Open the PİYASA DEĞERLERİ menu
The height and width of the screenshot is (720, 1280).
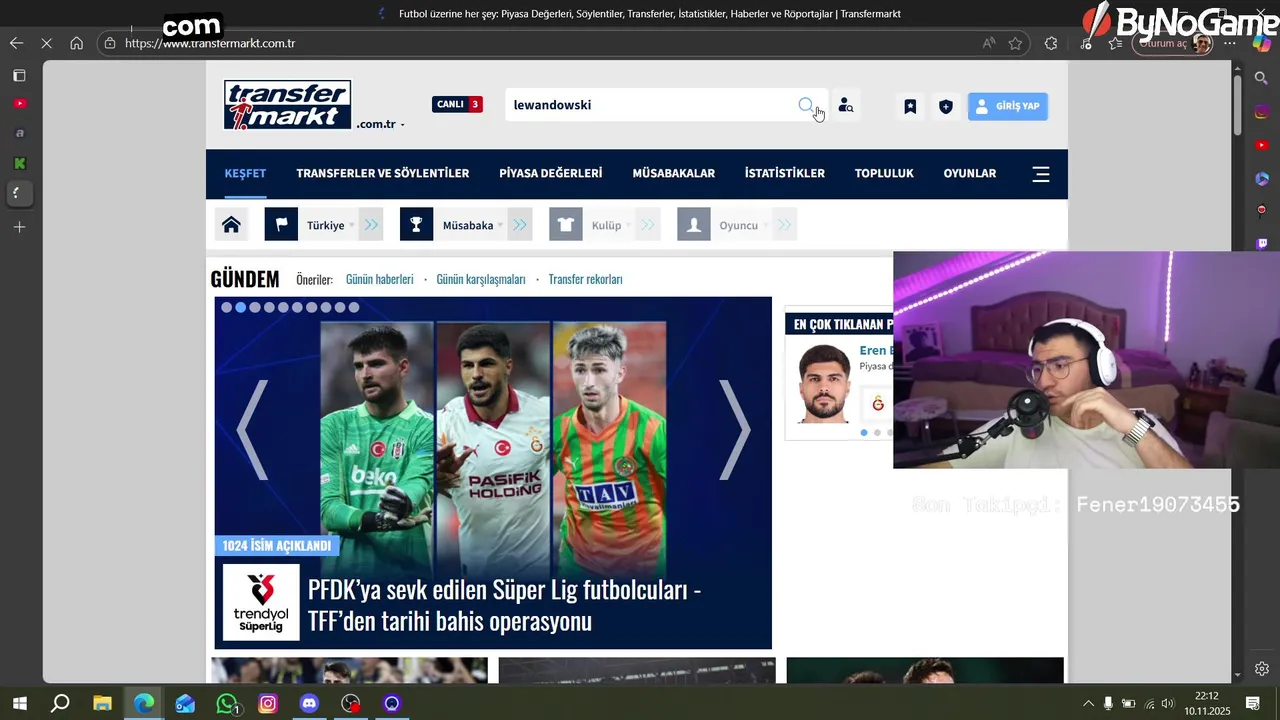click(x=551, y=173)
